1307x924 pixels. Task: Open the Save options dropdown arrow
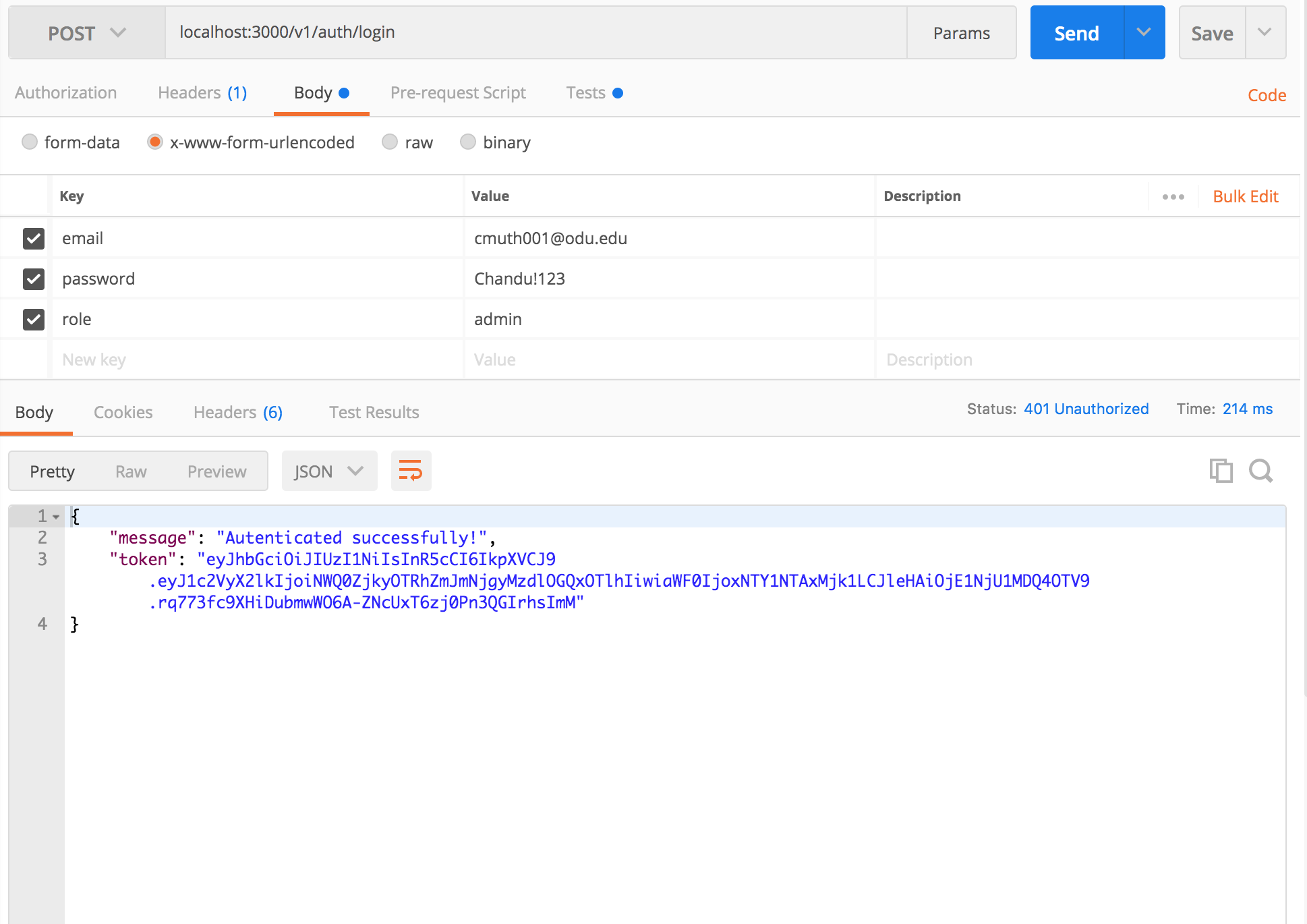[1265, 32]
